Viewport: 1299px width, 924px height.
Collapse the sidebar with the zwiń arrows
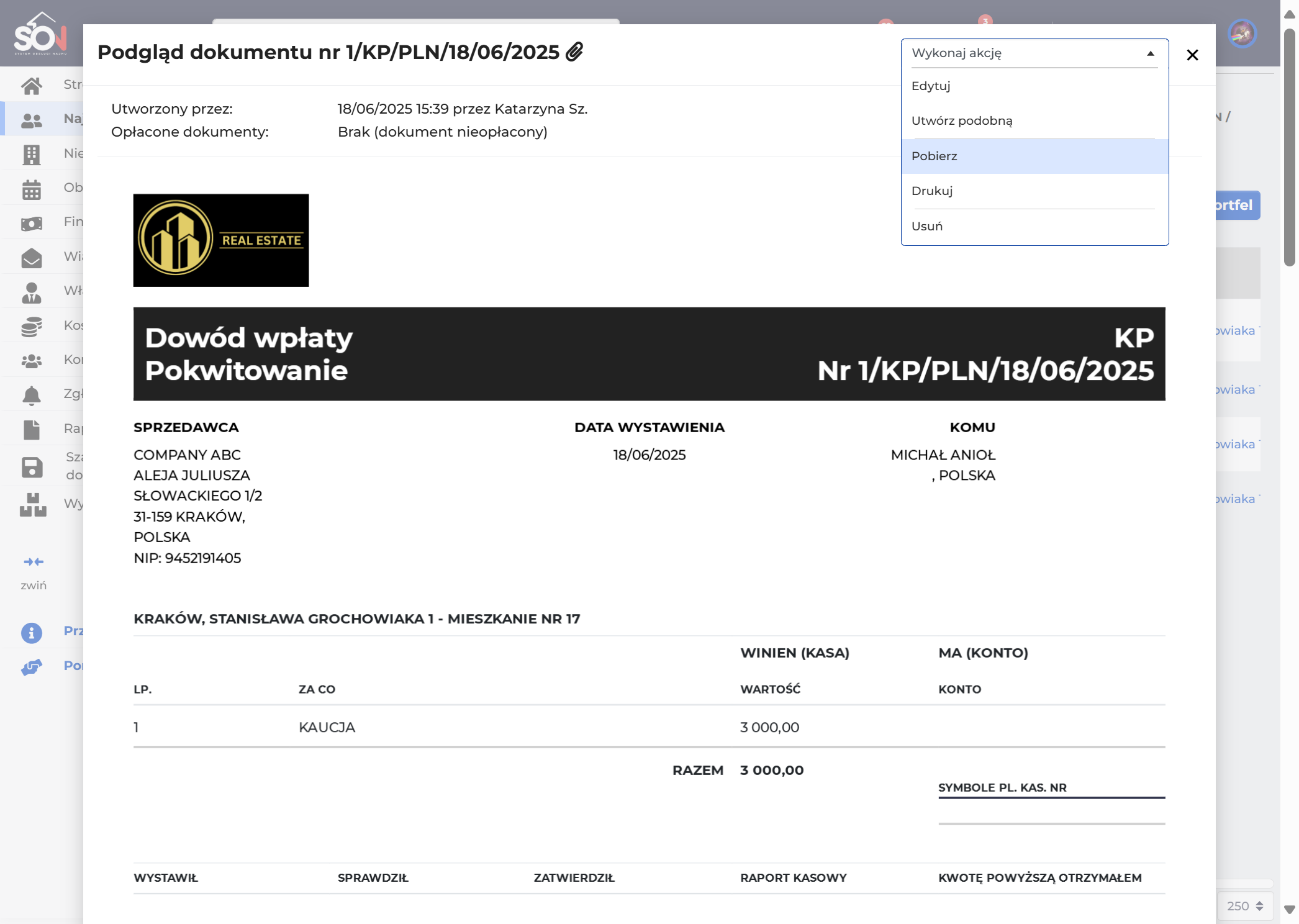coord(34,562)
